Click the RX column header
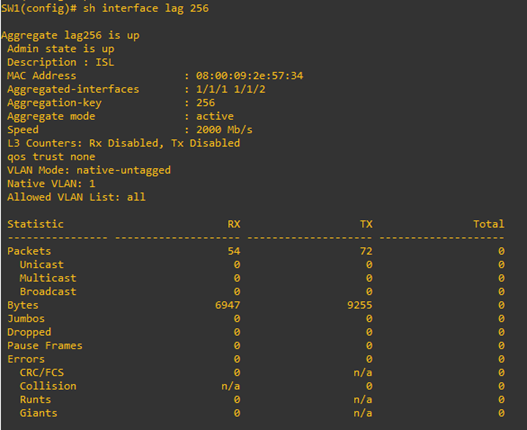 234,224
